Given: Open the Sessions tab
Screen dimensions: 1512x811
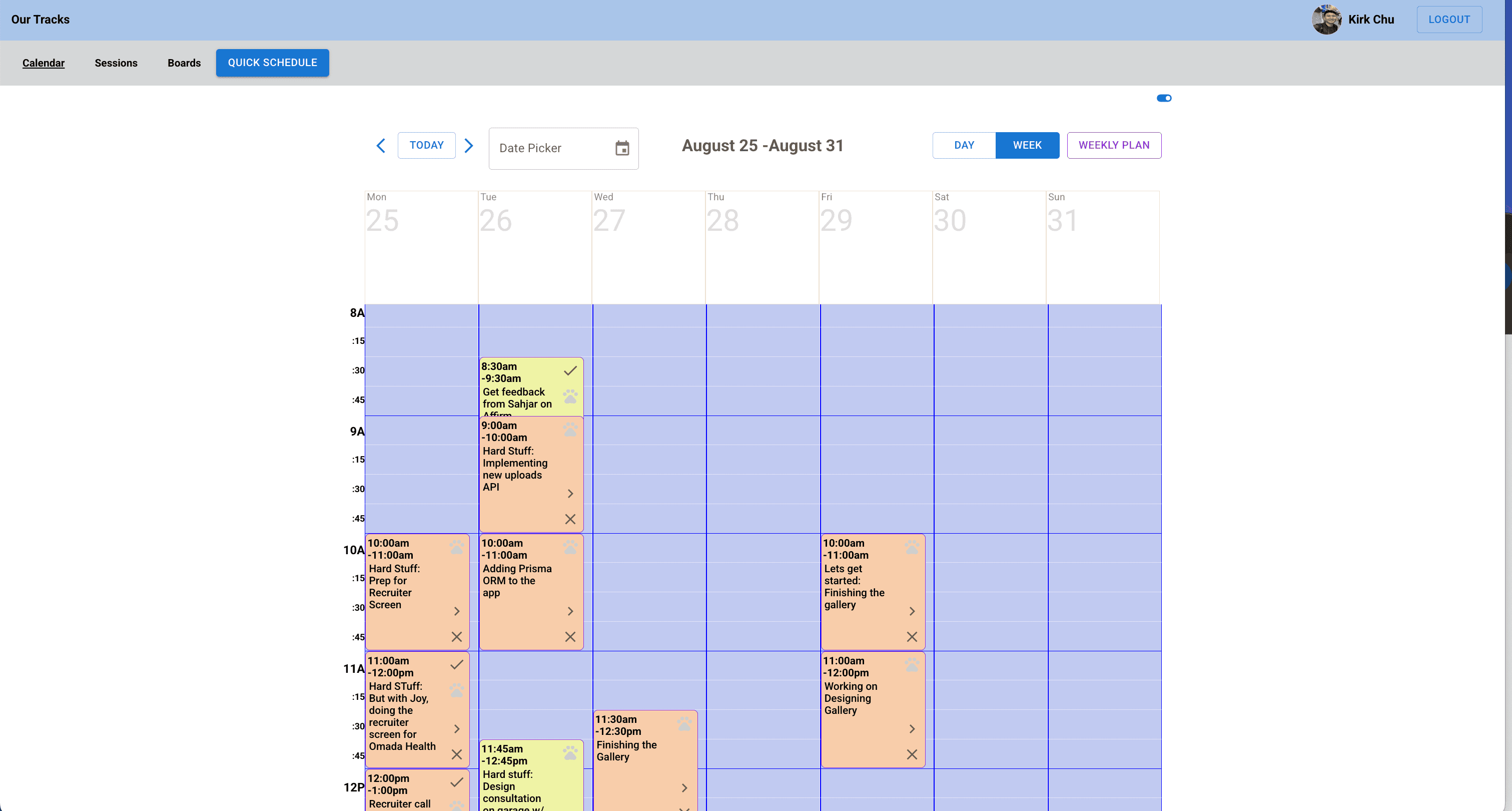Looking at the screenshot, I should [116, 63].
